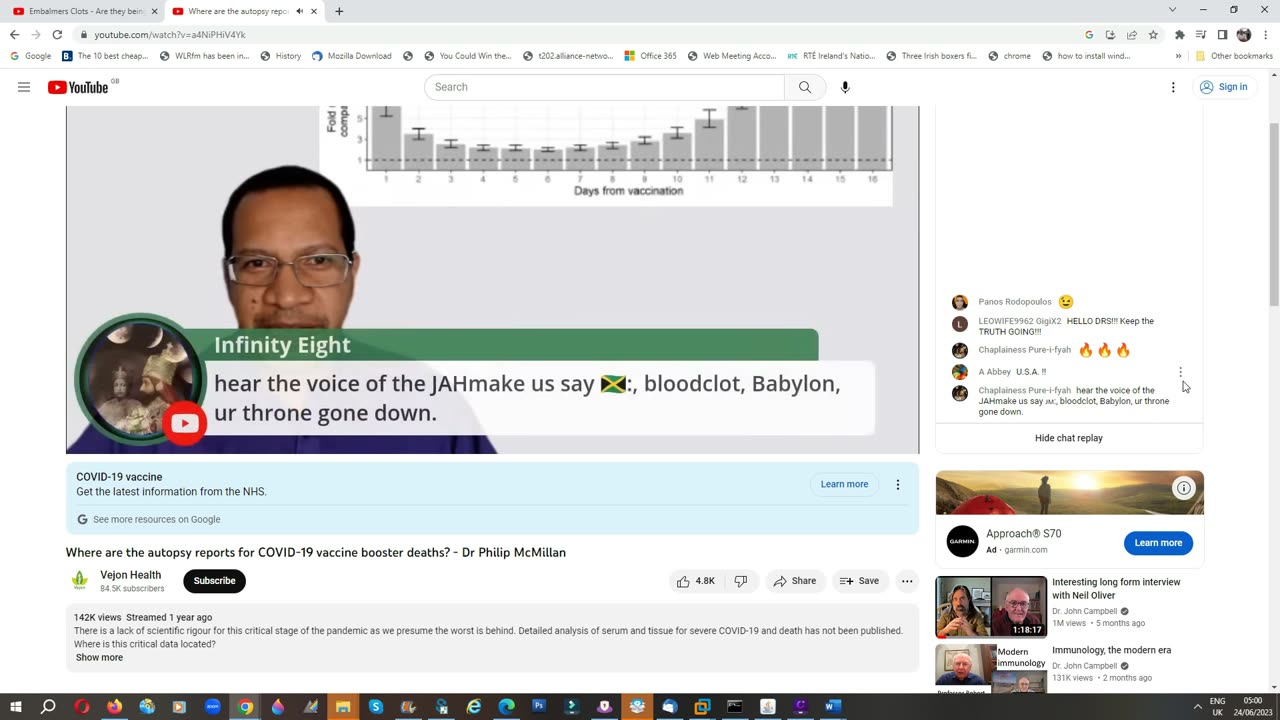
Task: Open taskbar clock showing 05:00
Action: (1252, 706)
